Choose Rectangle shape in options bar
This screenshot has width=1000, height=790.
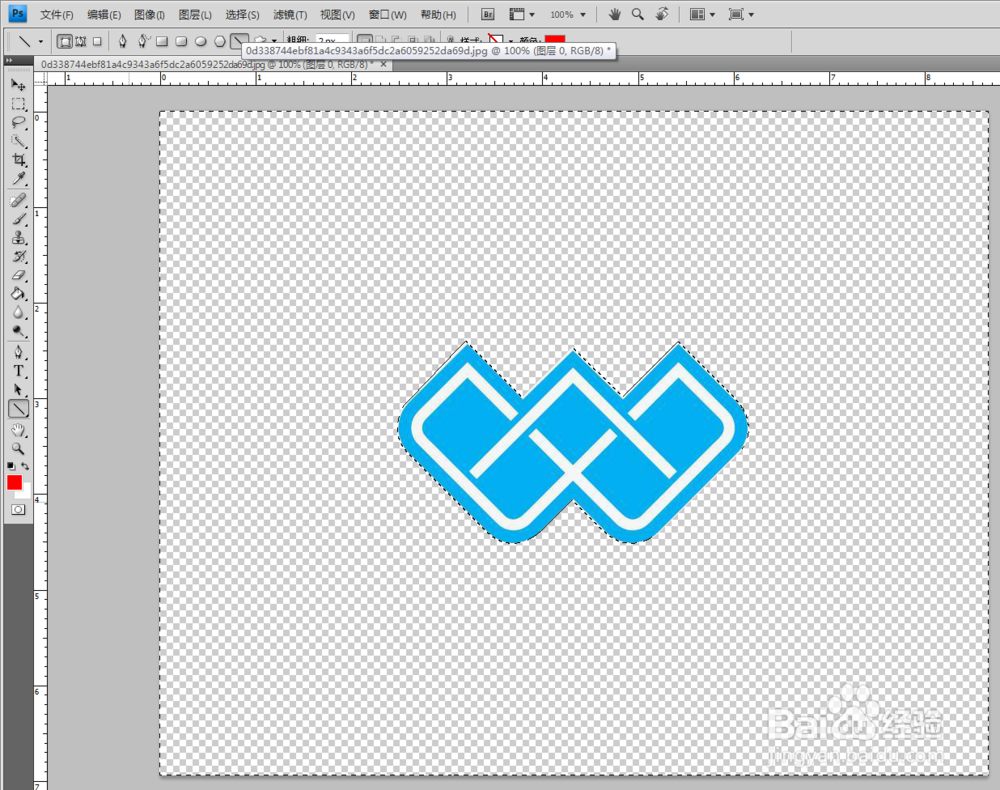pos(162,41)
